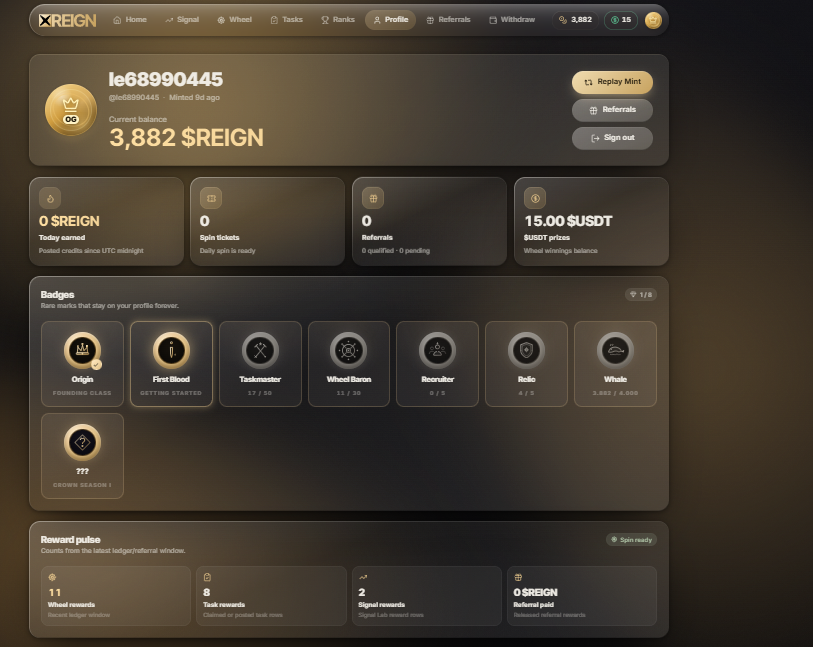Select the Whale badge icon
The width and height of the screenshot is (813, 647).
(615, 350)
